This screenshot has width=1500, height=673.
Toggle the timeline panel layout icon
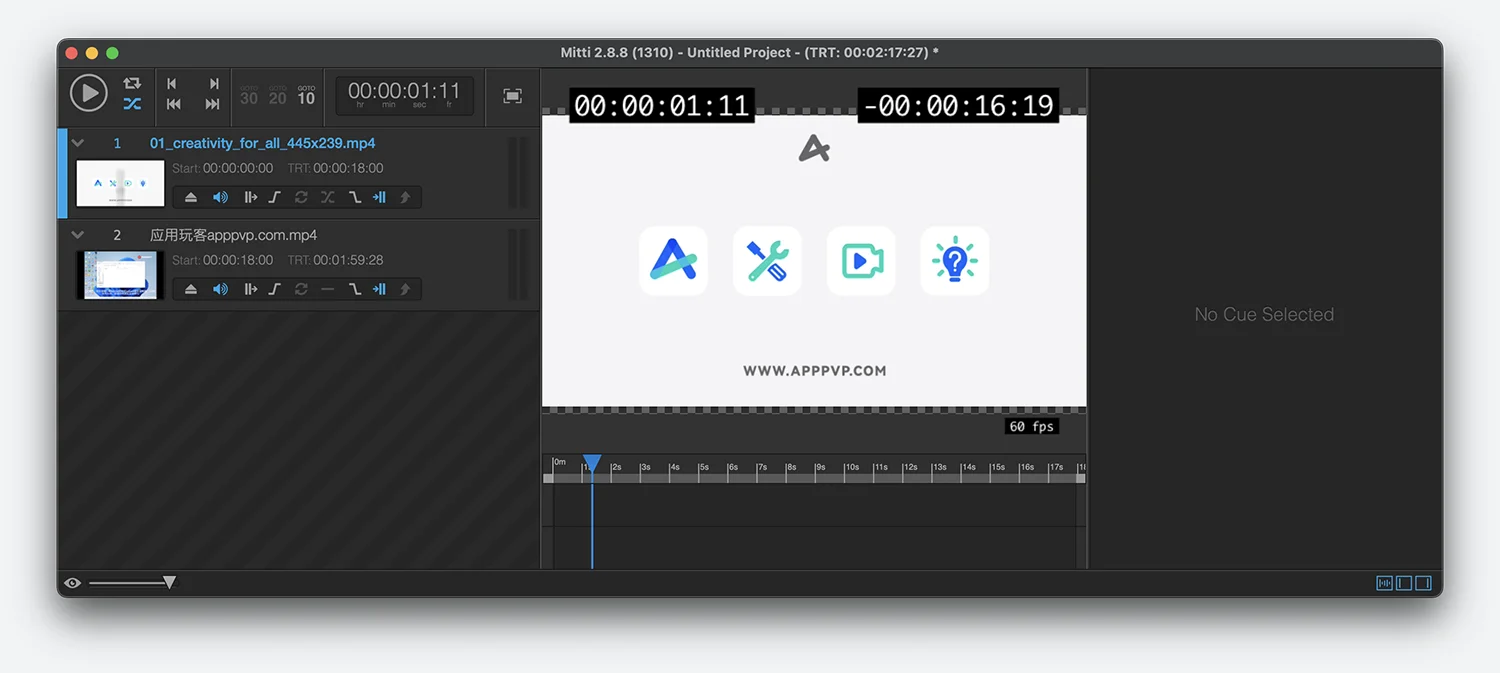pos(1385,583)
